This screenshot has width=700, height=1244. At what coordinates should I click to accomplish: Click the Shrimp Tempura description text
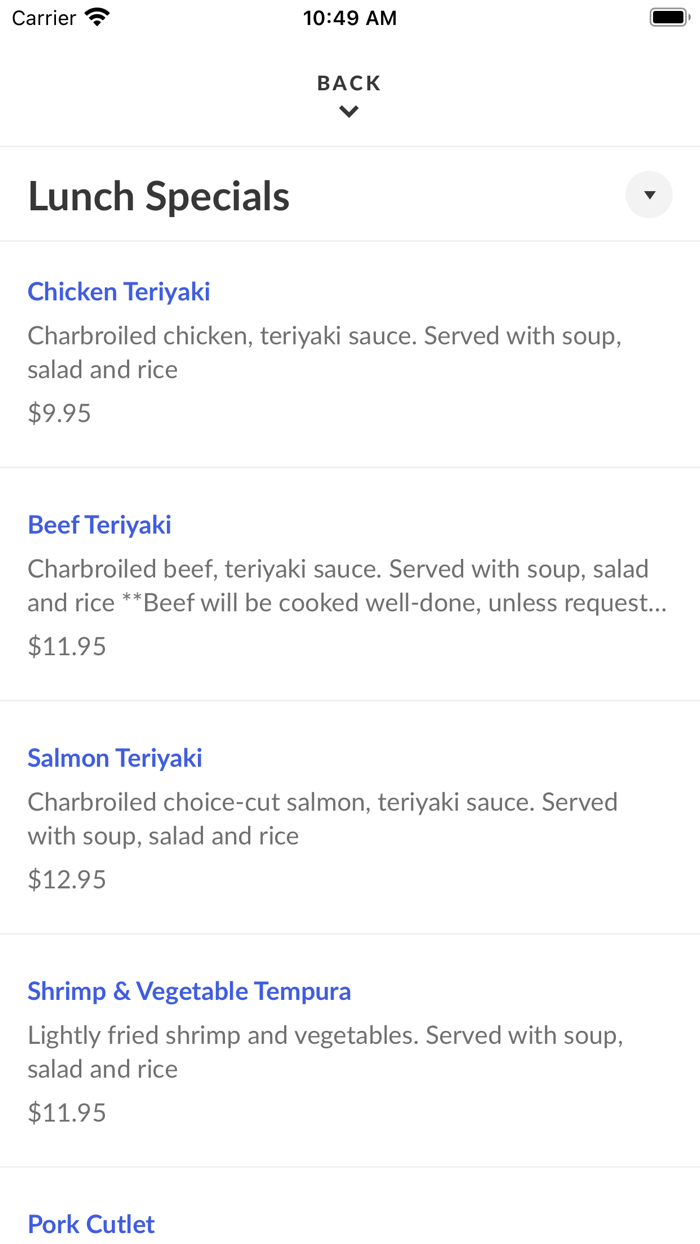coord(326,1052)
